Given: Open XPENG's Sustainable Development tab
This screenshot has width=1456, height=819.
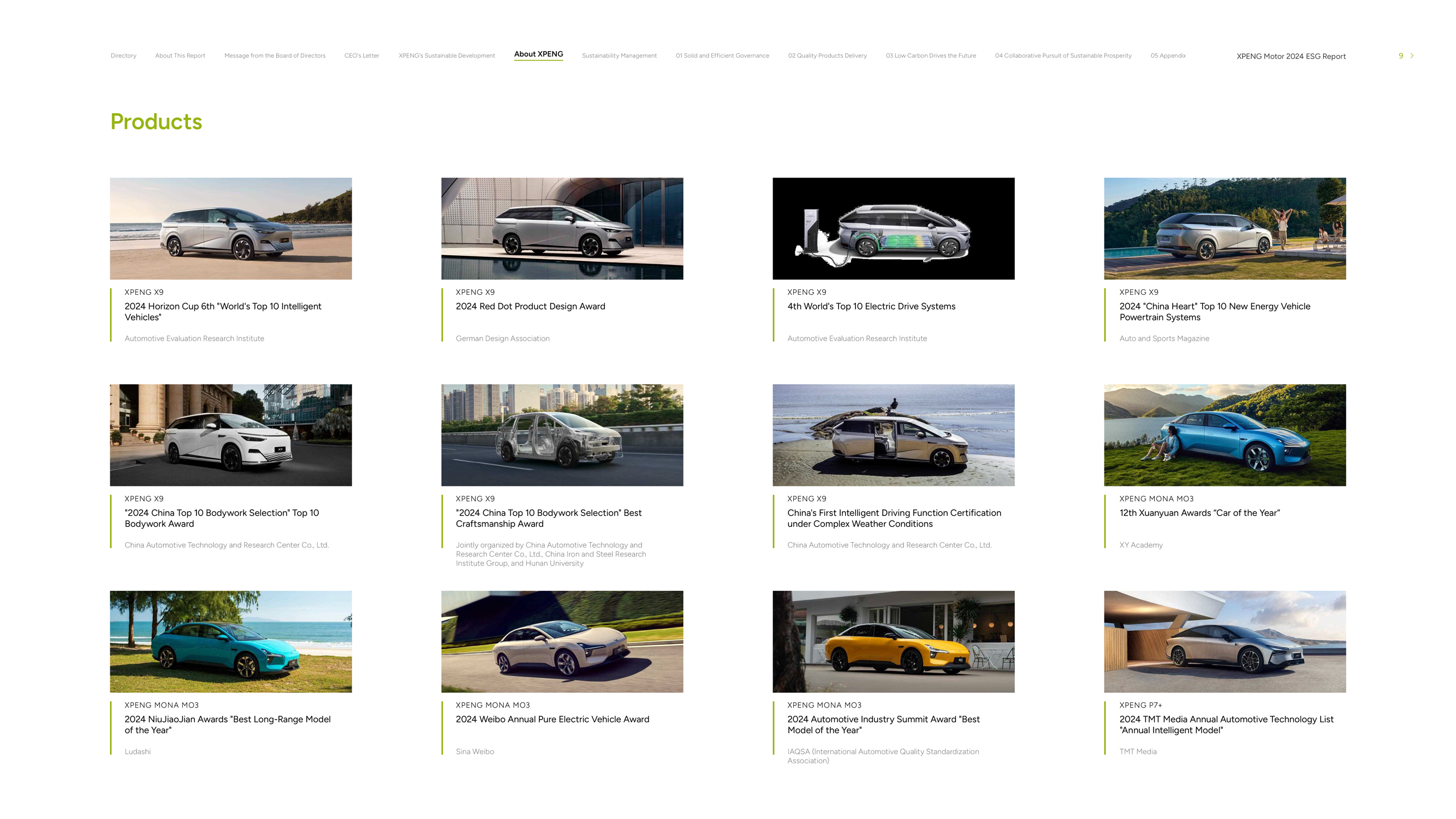Looking at the screenshot, I should (x=447, y=55).
